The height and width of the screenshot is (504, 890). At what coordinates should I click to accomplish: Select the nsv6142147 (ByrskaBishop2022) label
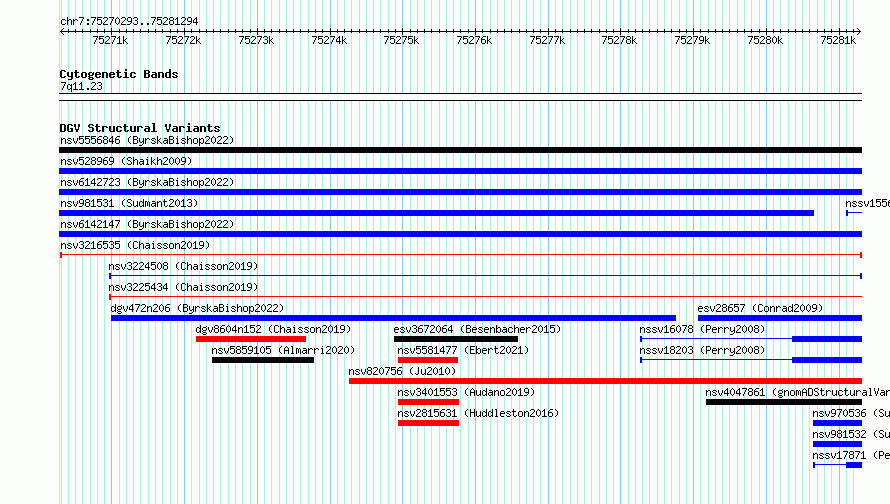point(147,224)
